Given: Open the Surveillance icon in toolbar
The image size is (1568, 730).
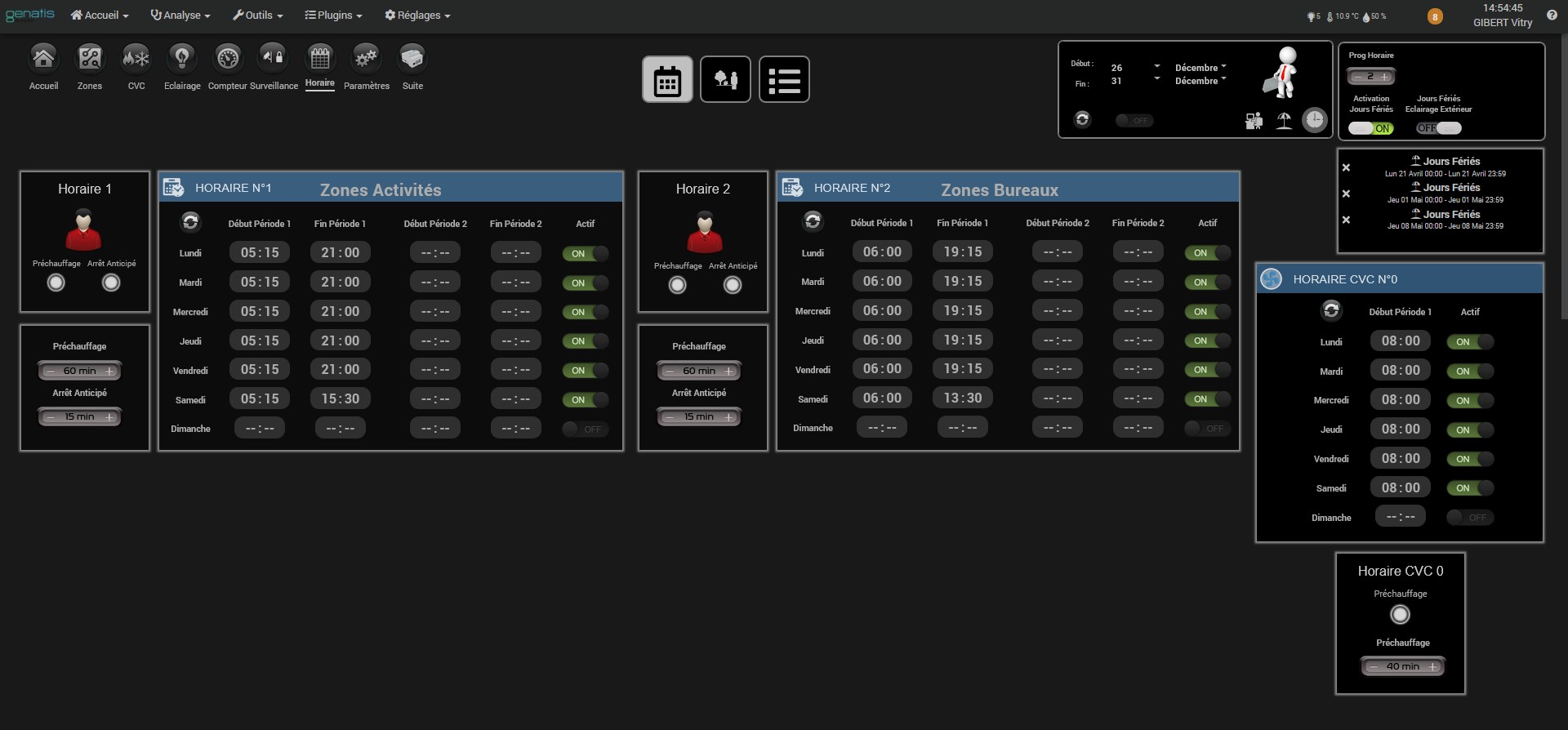Looking at the screenshot, I should [274, 59].
